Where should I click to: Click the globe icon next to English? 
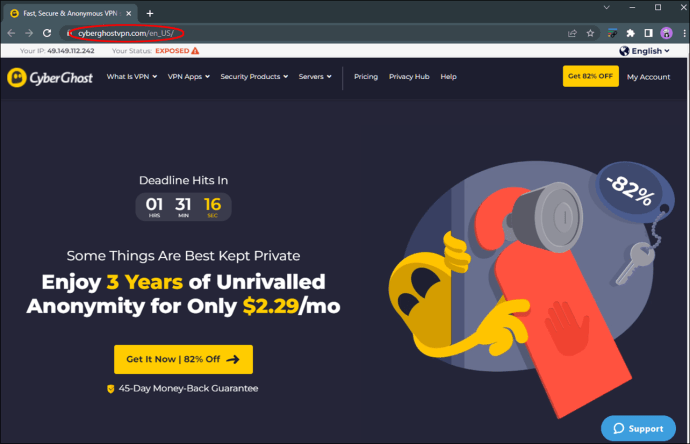pyautogui.click(x=624, y=51)
